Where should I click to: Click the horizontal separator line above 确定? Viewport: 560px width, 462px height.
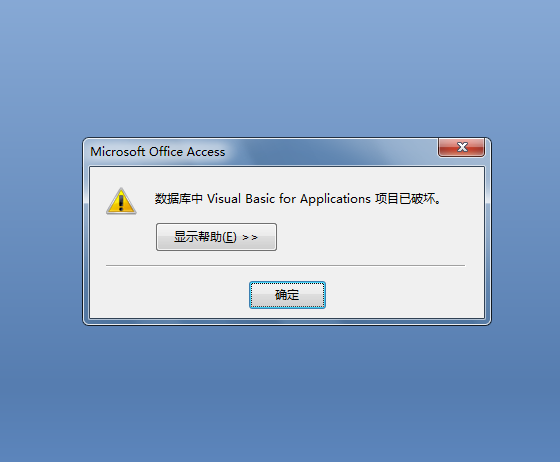[x=285, y=266]
